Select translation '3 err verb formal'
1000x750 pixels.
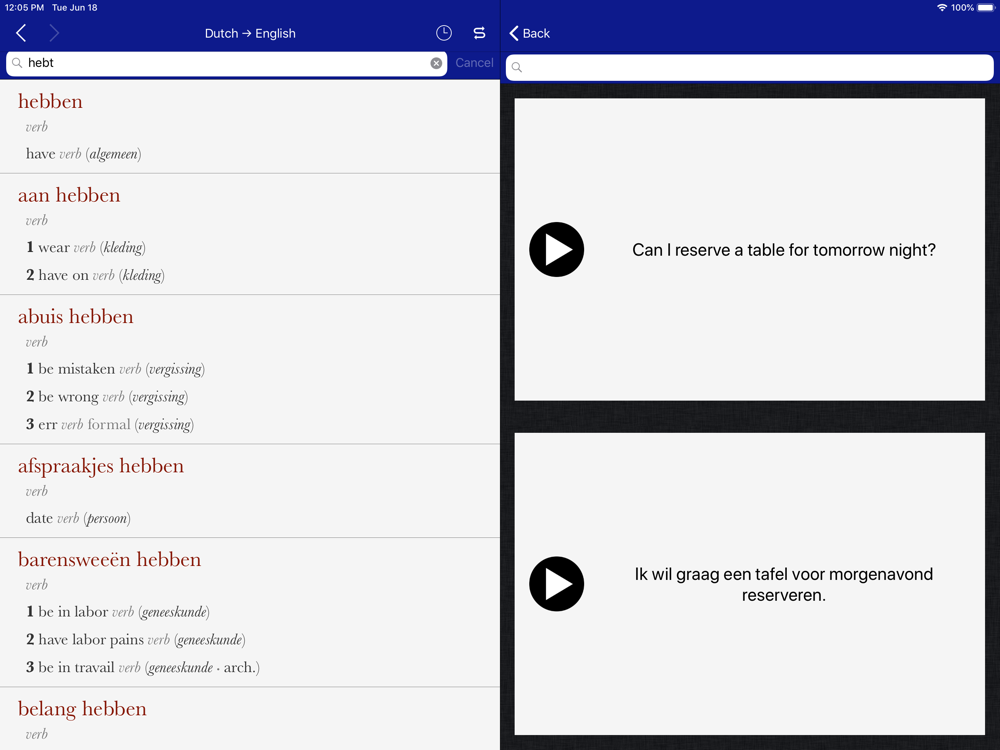(x=110, y=425)
